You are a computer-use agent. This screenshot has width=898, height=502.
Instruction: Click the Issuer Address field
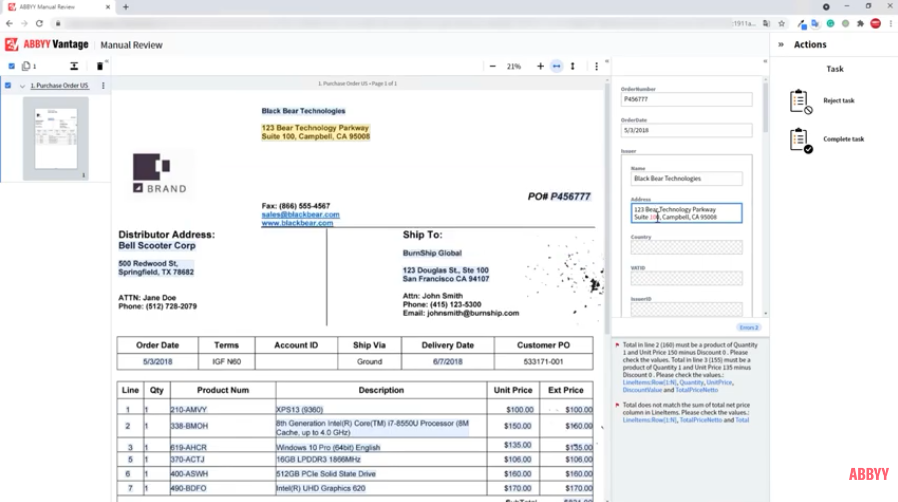(686, 213)
